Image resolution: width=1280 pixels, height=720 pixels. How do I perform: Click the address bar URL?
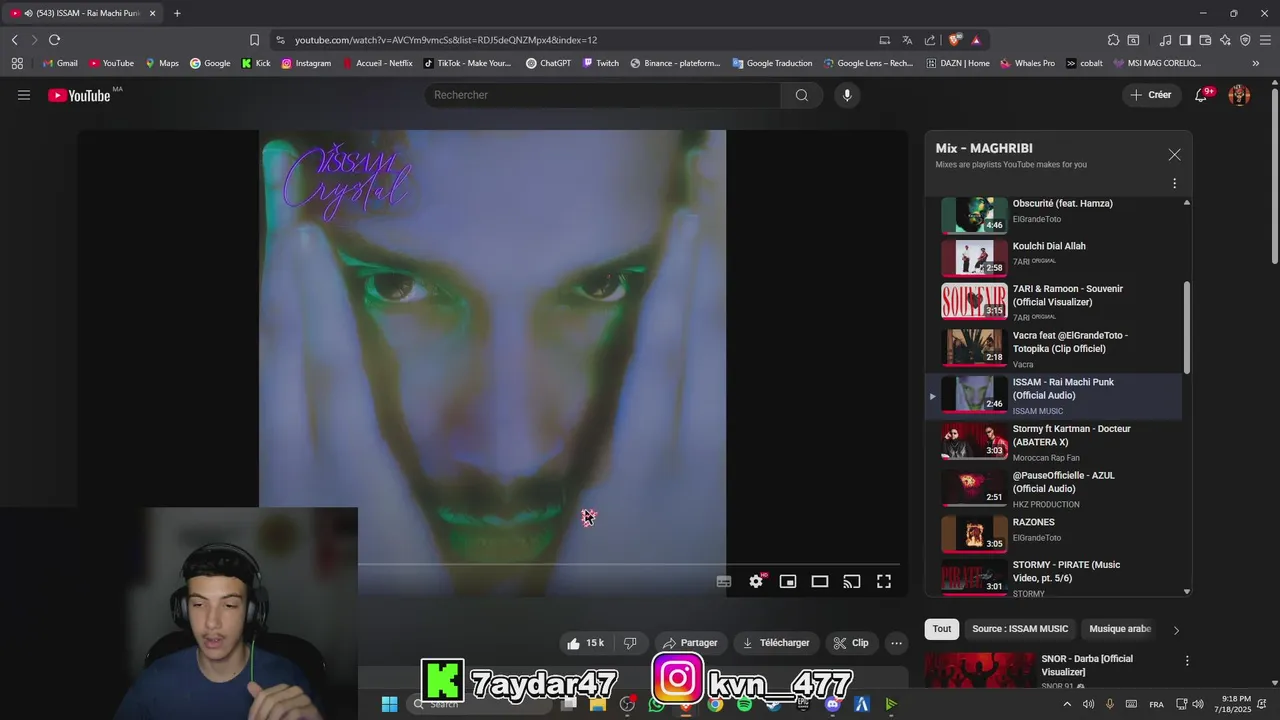[446, 40]
